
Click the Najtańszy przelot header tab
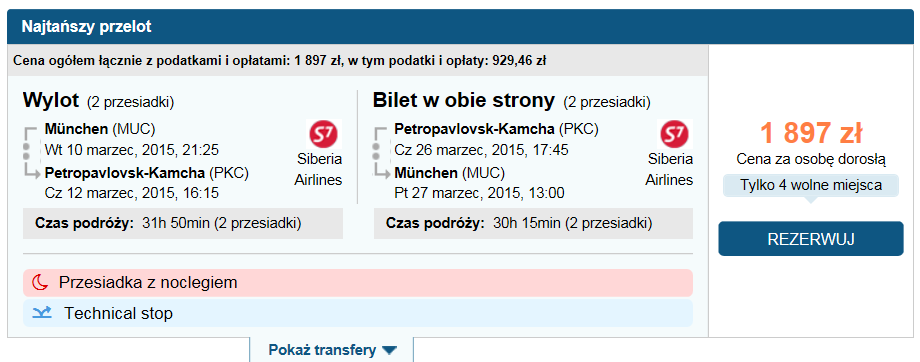tap(86, 27)
